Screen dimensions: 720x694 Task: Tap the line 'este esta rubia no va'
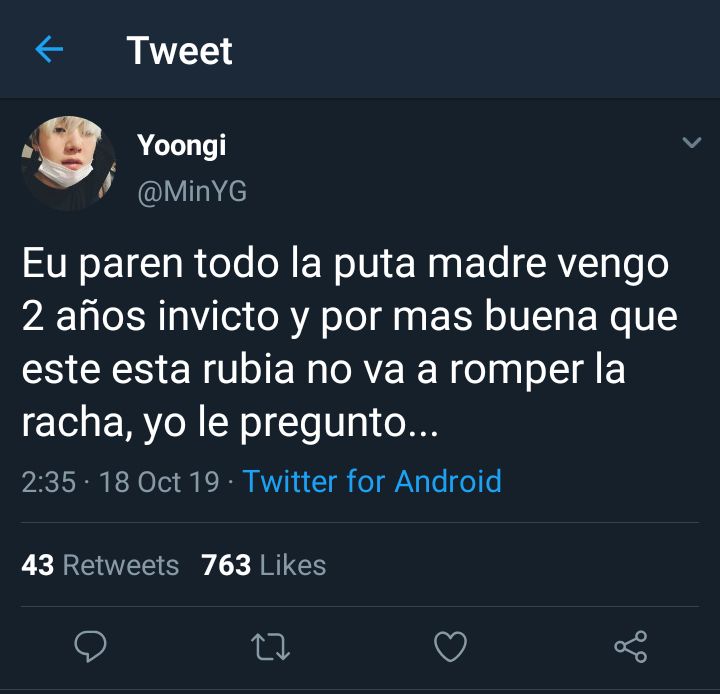[323, 370]
